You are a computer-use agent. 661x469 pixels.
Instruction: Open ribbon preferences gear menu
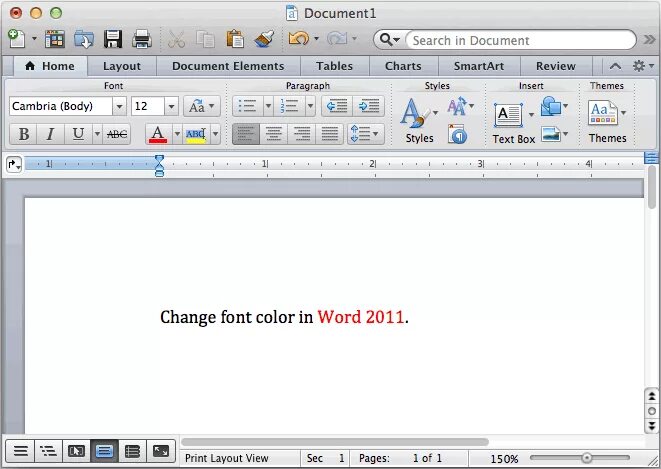[x=643, y=66]
